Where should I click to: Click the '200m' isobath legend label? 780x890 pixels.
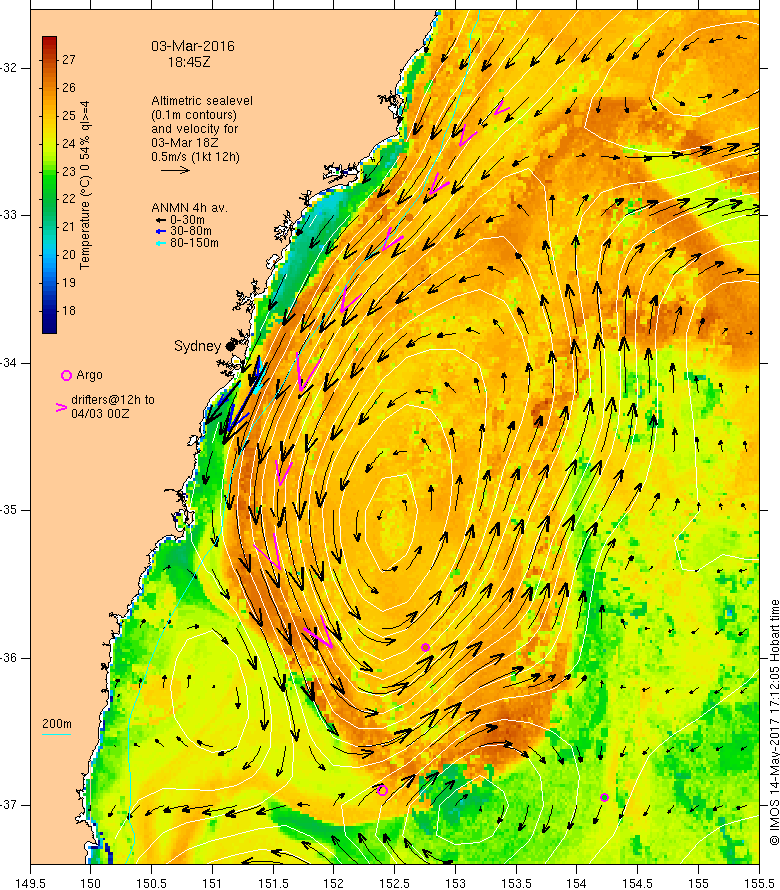point(57,724)
